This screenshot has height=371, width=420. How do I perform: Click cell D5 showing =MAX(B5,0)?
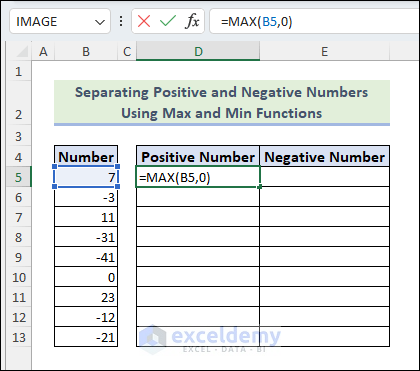click(x=198, y=177)
